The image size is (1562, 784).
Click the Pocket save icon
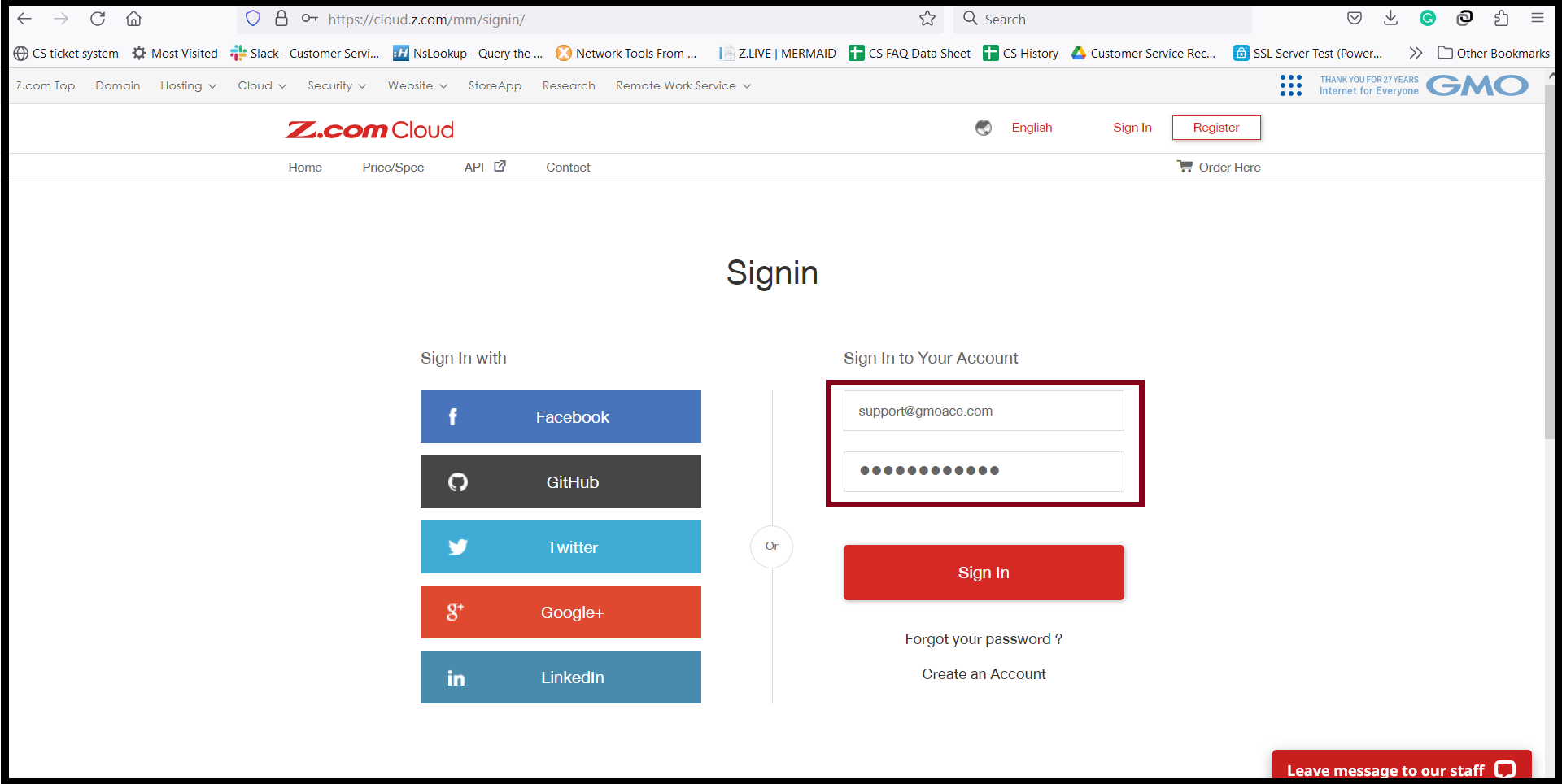coord(1355,18)
